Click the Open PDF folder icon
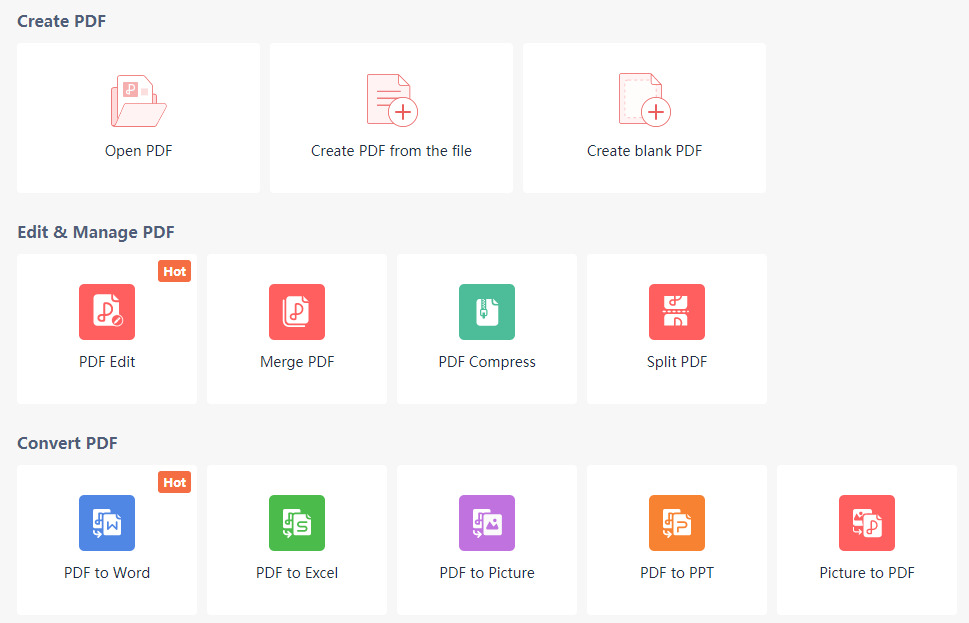 point(138,101)
